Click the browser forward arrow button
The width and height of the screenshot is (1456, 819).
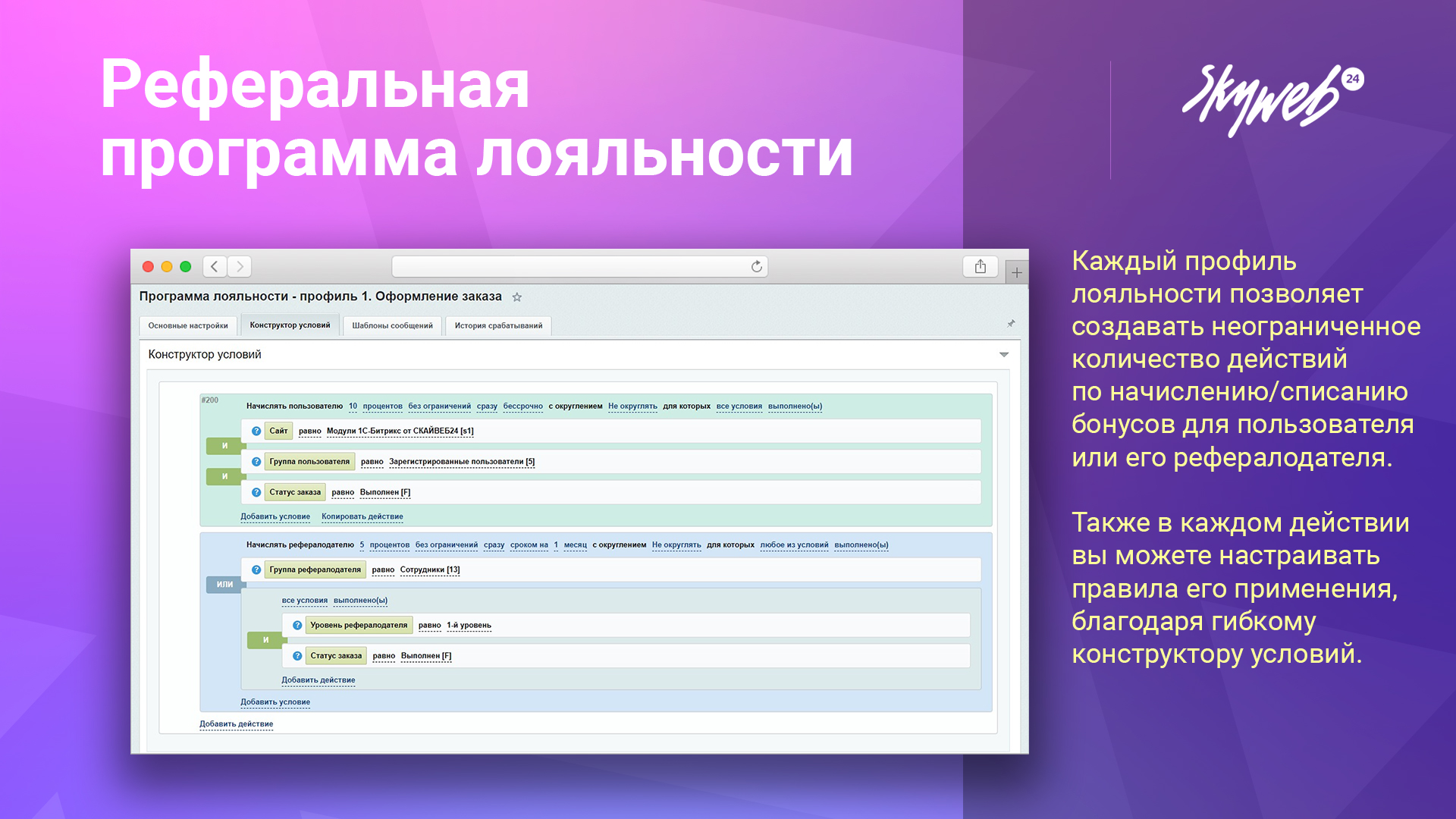click(x=240, y=266)
